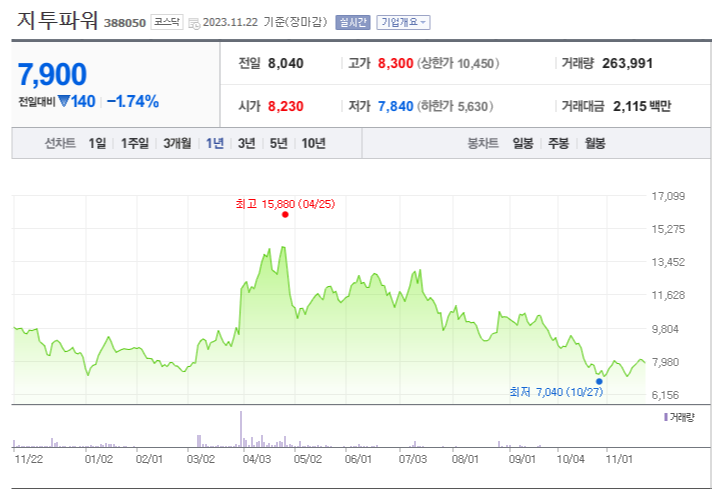Click the 하한가 5,630 text

pos(455,106)
